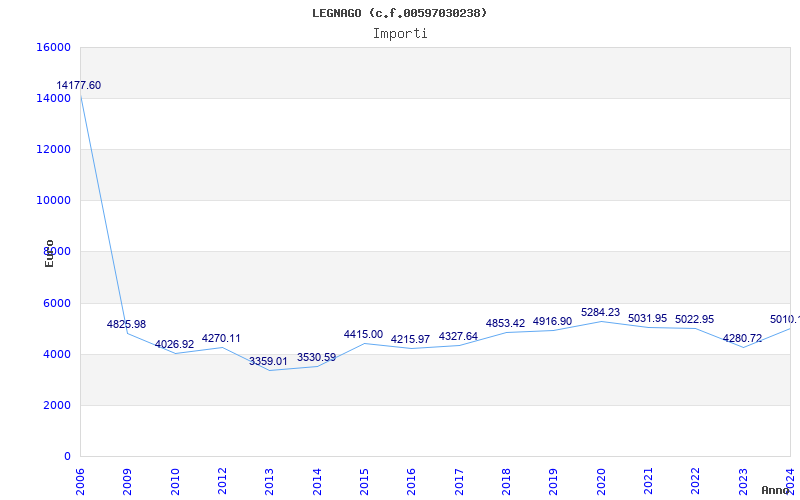
Task: Click the 2015 year axis label
Action: point(364,482)
